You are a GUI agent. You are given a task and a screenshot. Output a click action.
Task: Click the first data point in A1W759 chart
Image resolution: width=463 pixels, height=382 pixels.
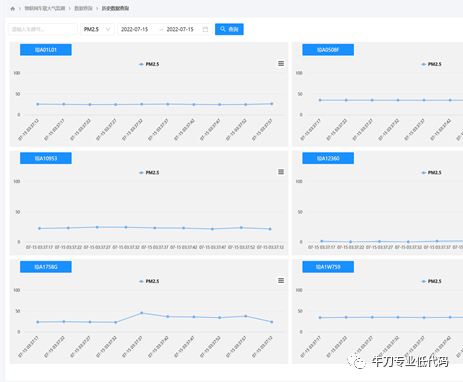point(320,318)
